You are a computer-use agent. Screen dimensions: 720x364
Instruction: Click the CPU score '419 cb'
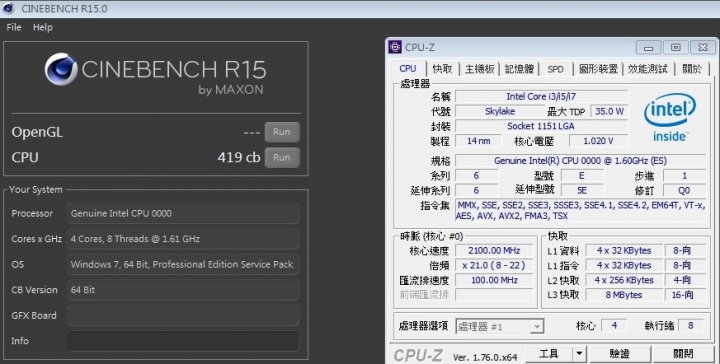pos(239,157)
